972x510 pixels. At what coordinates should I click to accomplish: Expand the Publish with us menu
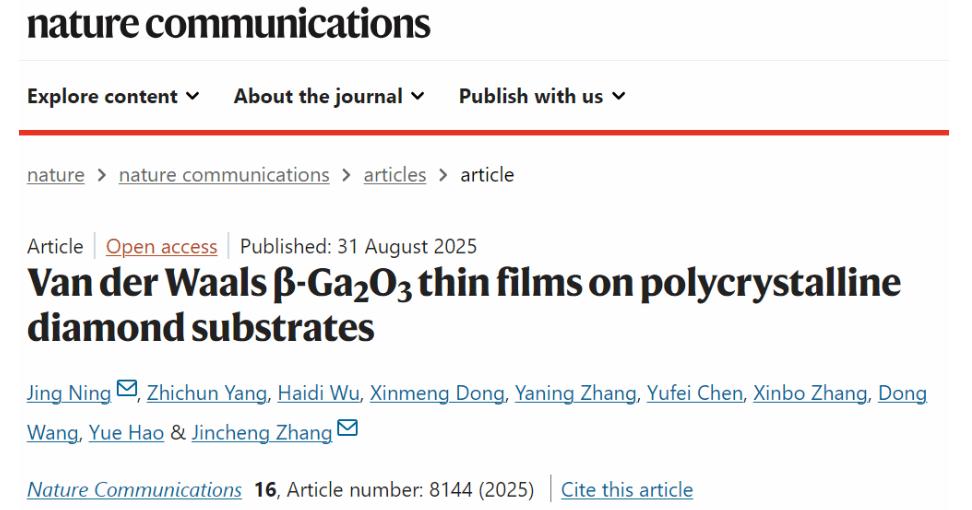[x=541, y=97]
